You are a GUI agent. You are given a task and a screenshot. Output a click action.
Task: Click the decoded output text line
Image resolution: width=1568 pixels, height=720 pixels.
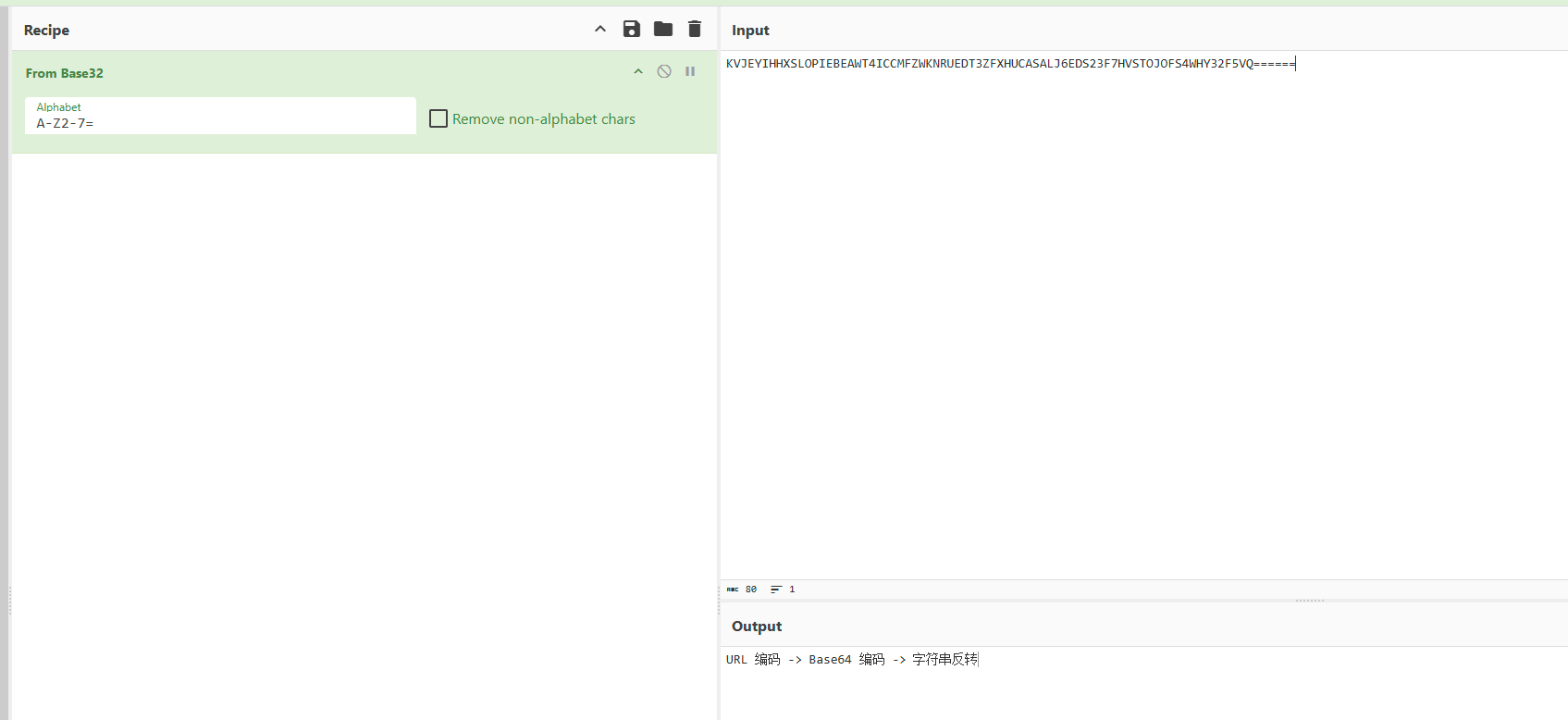coord(852,659)
